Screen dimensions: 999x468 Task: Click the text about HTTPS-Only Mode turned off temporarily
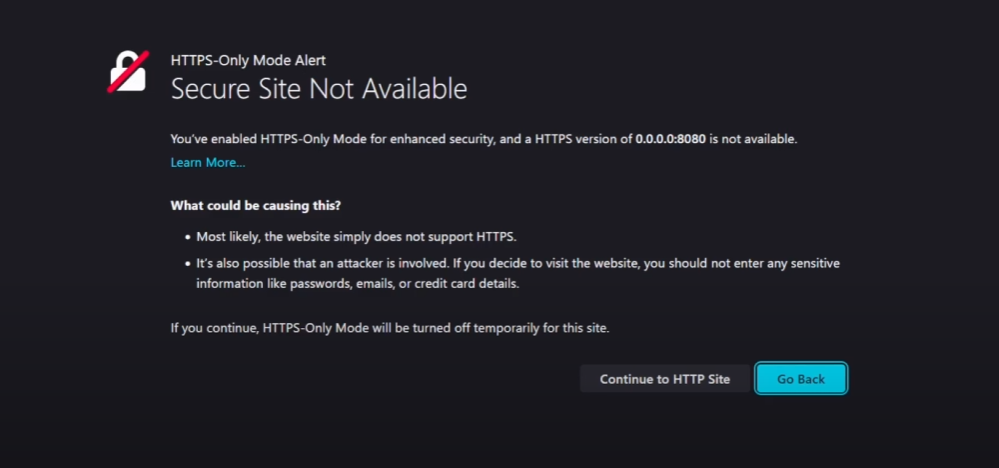390,329
